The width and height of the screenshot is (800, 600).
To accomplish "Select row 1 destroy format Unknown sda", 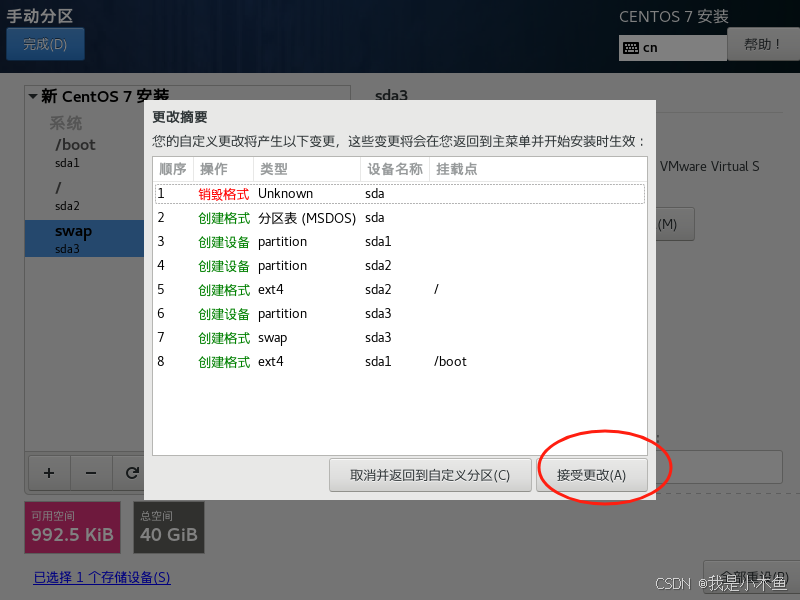I will pyautogui.click(x=400, y=194).
